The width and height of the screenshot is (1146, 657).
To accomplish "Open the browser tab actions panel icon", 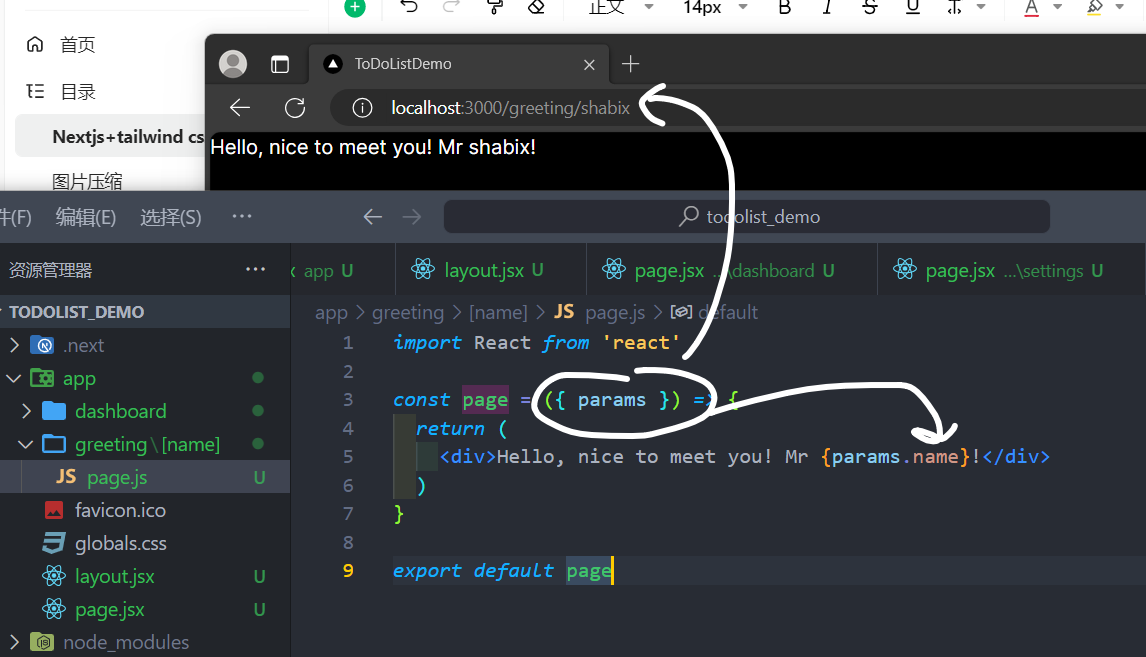I will (280, 64).
